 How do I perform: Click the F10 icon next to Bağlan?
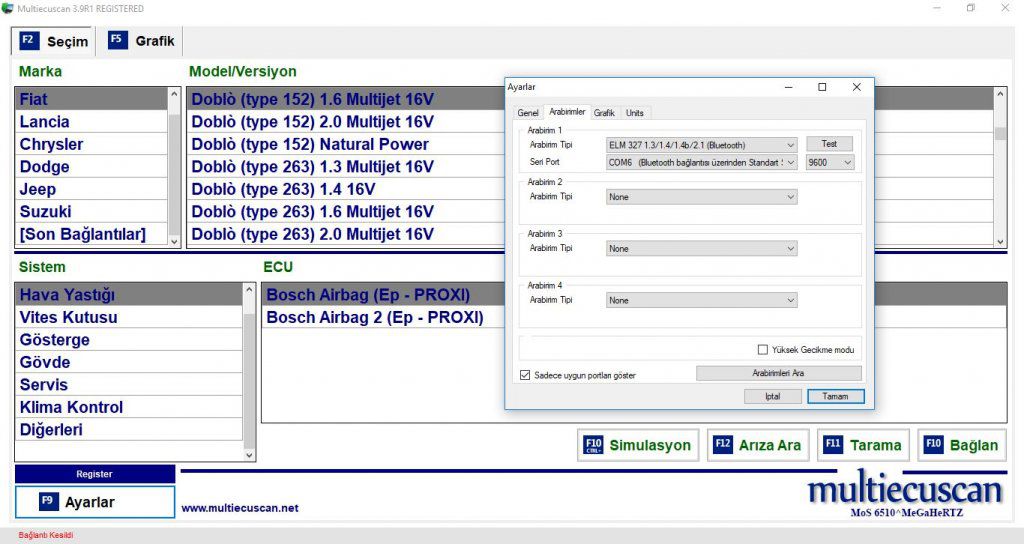coord(934,445)
